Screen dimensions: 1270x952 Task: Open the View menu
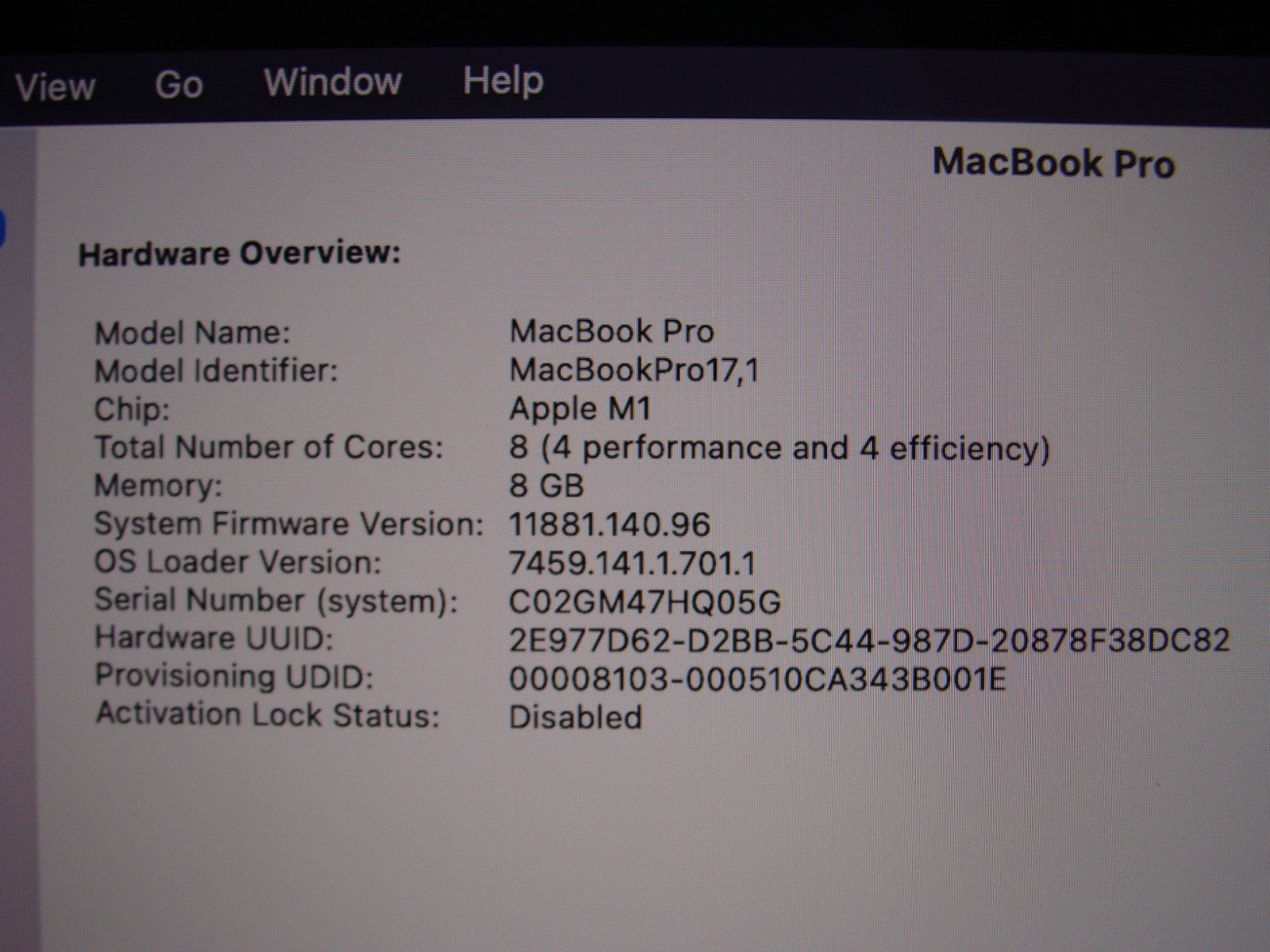(x=55, y=86)
